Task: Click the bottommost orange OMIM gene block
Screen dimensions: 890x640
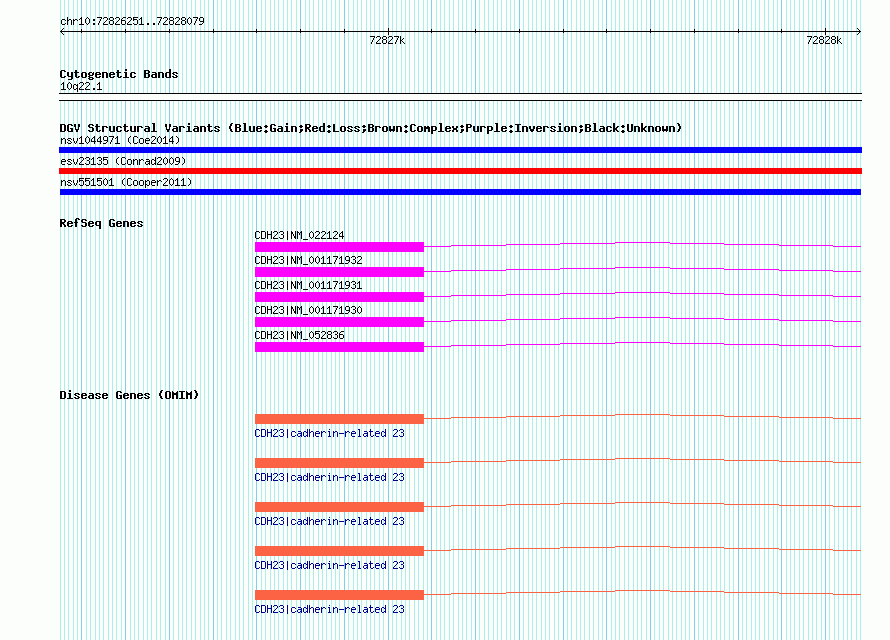Action: 339,595
